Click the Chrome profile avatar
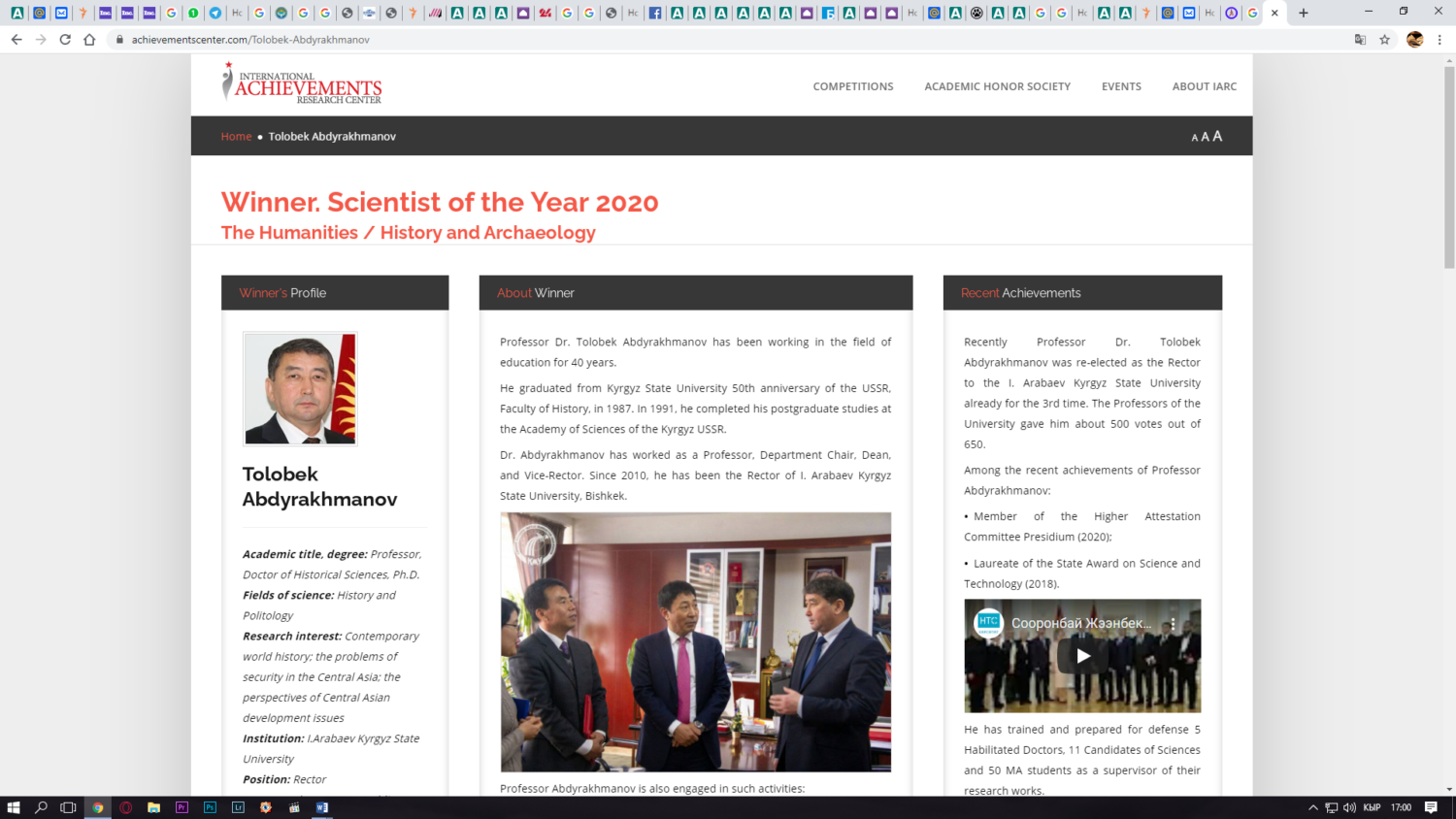This screenshot has height=819, width=1456. pyautogui.click(x=1414, y=40)
